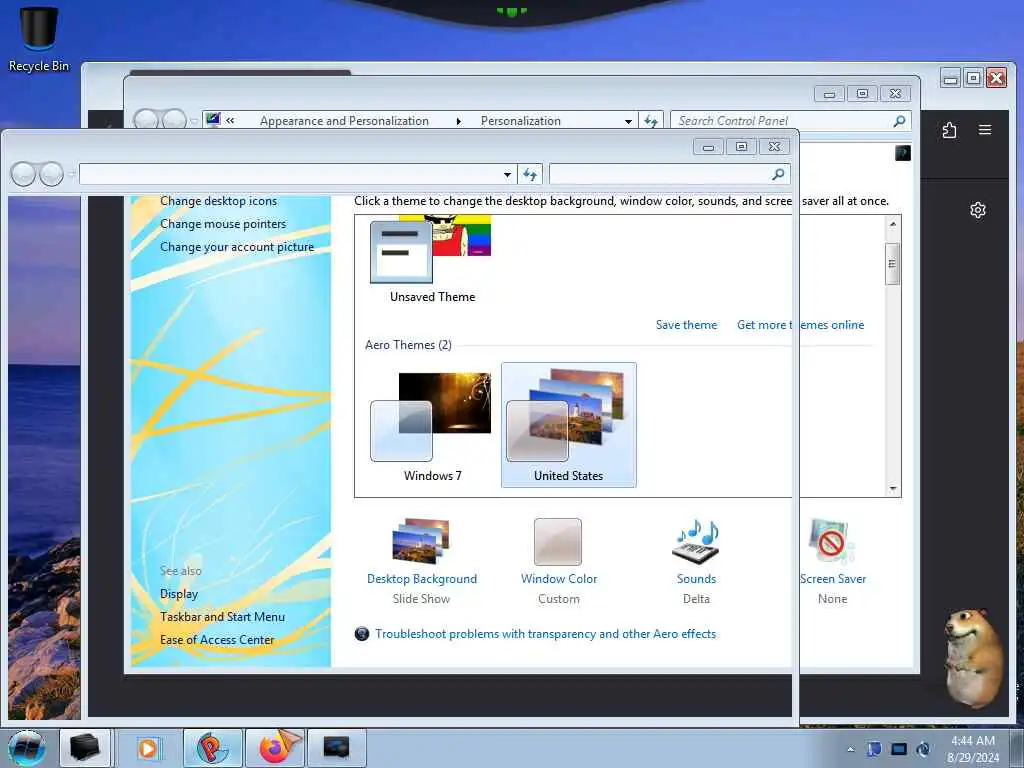The image size is (1024, 768).
Task: Open the back window address dropdown arrow
Action: 628,121
